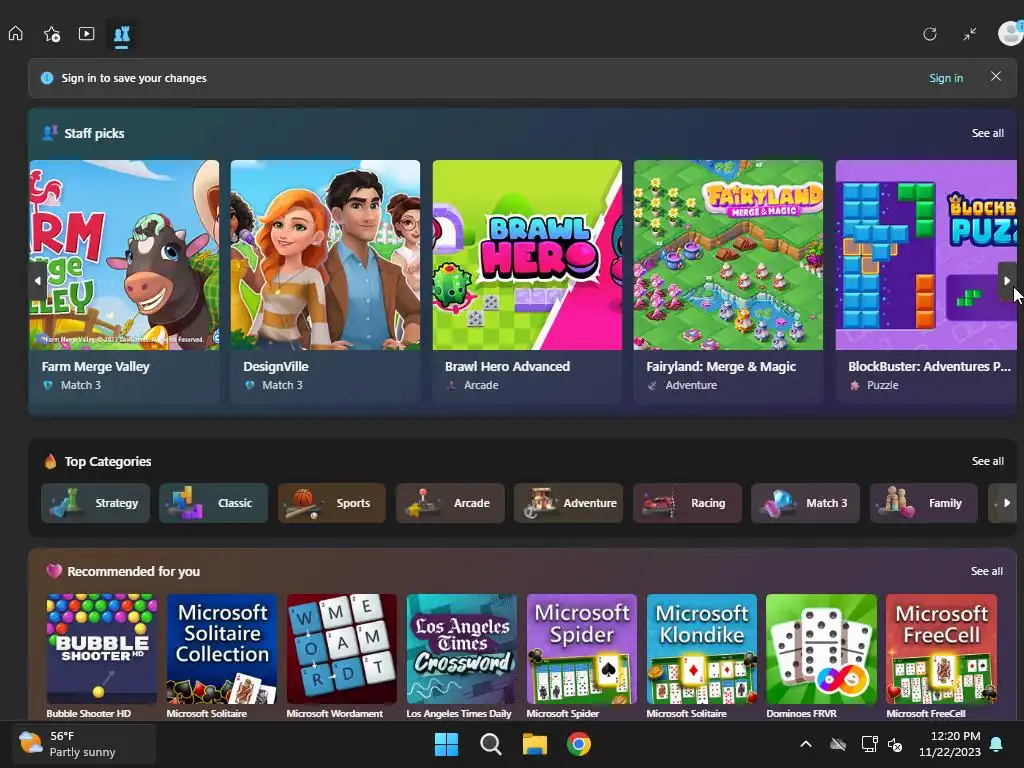Open File Explorer from taskbar
Viewport: 1024px width, 768px height.
(x=534, y=744)
